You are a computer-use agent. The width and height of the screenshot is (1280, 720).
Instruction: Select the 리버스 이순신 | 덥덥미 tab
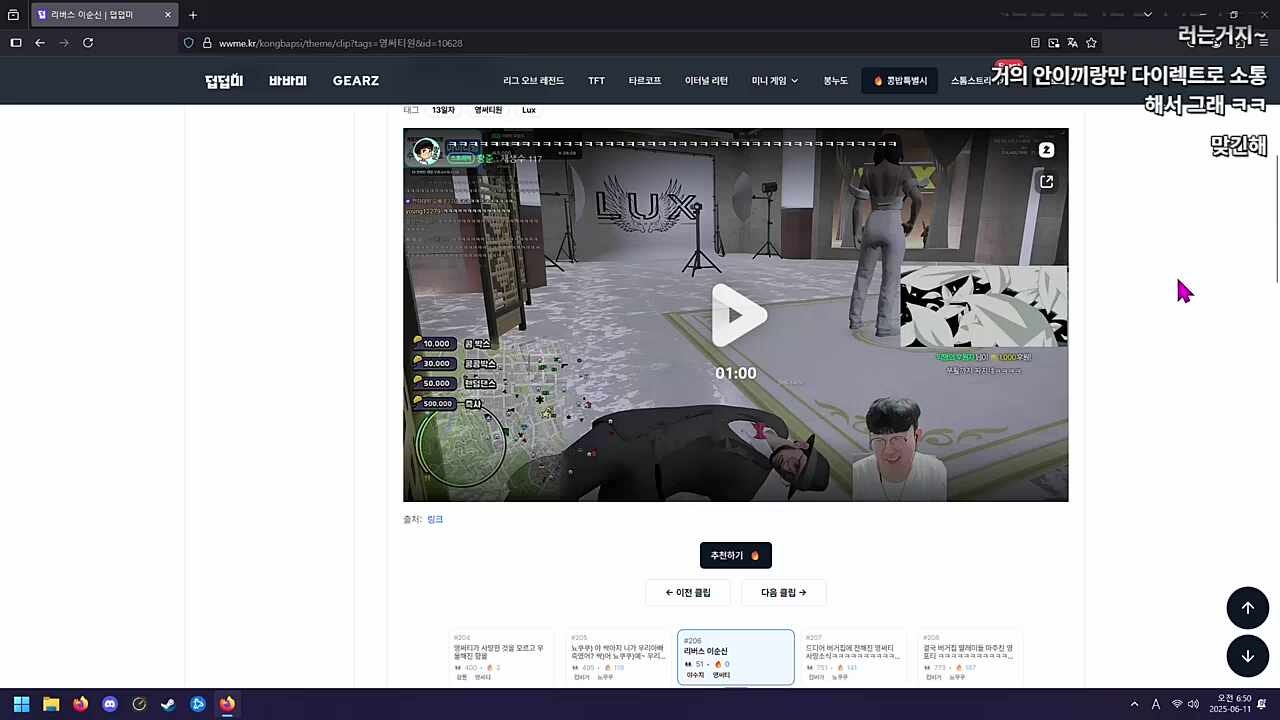click(104, 15)
